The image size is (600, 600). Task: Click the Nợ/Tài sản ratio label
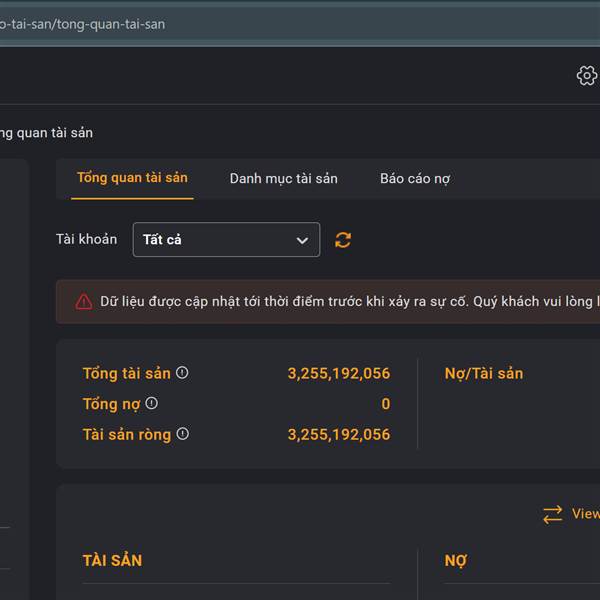(x=484, y=373)
